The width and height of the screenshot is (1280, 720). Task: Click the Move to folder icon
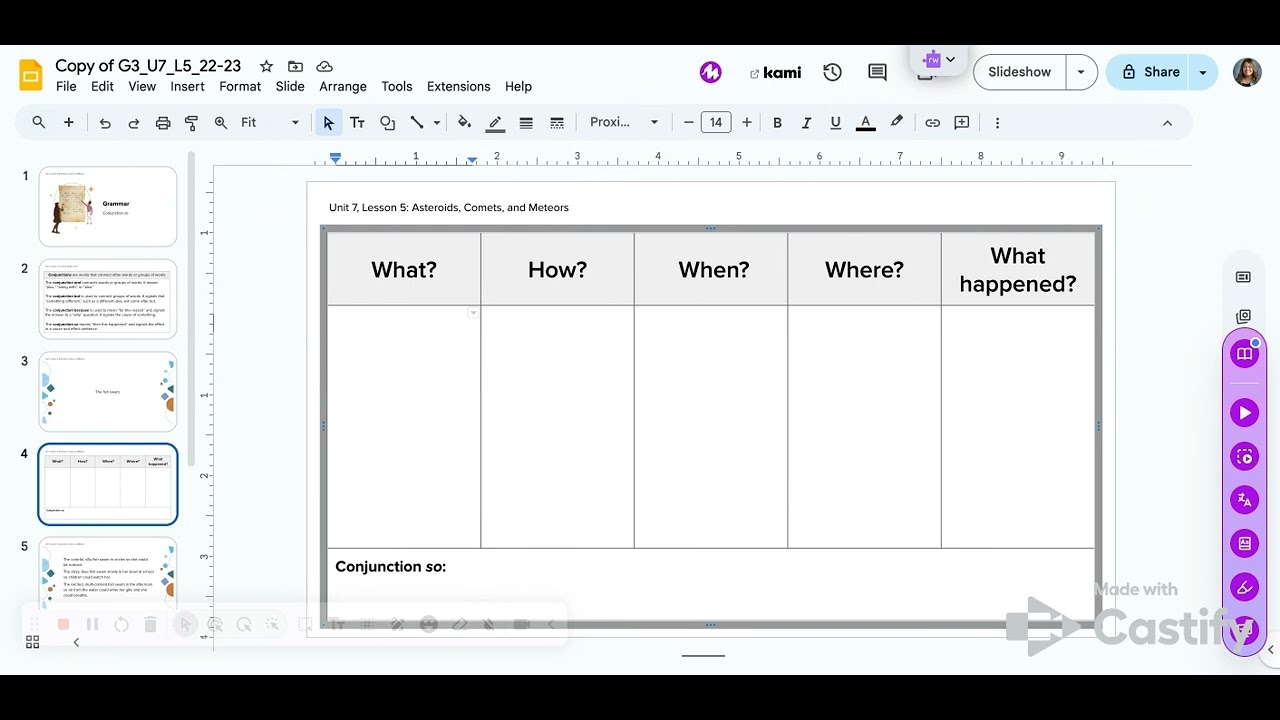[x=295, y=66]
